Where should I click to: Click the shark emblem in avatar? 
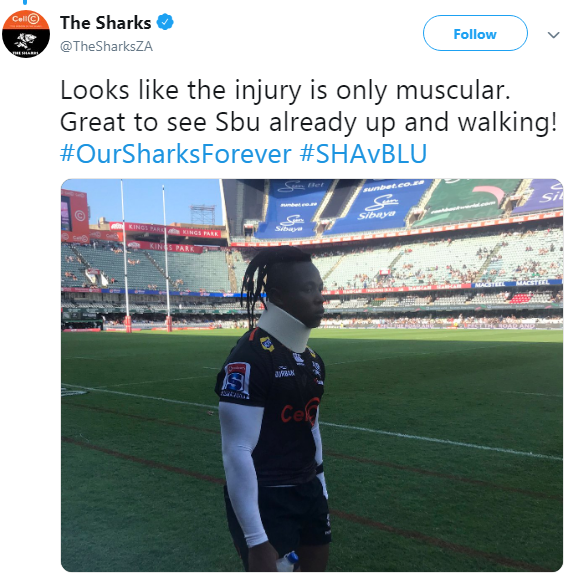coord(26,41)
